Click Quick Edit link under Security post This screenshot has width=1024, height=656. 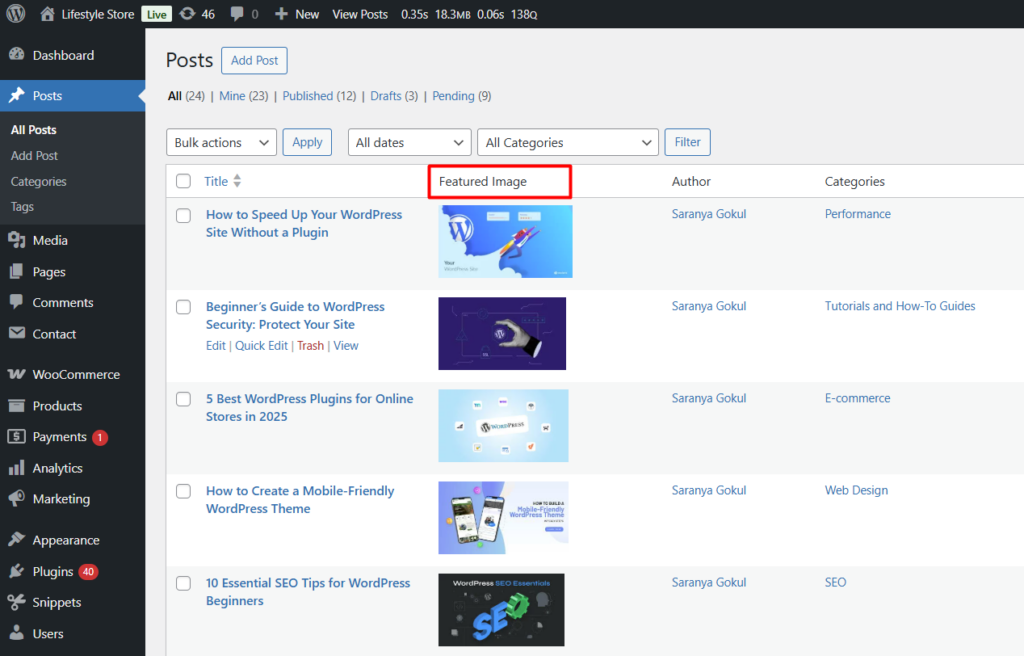[x=261, y=346]
